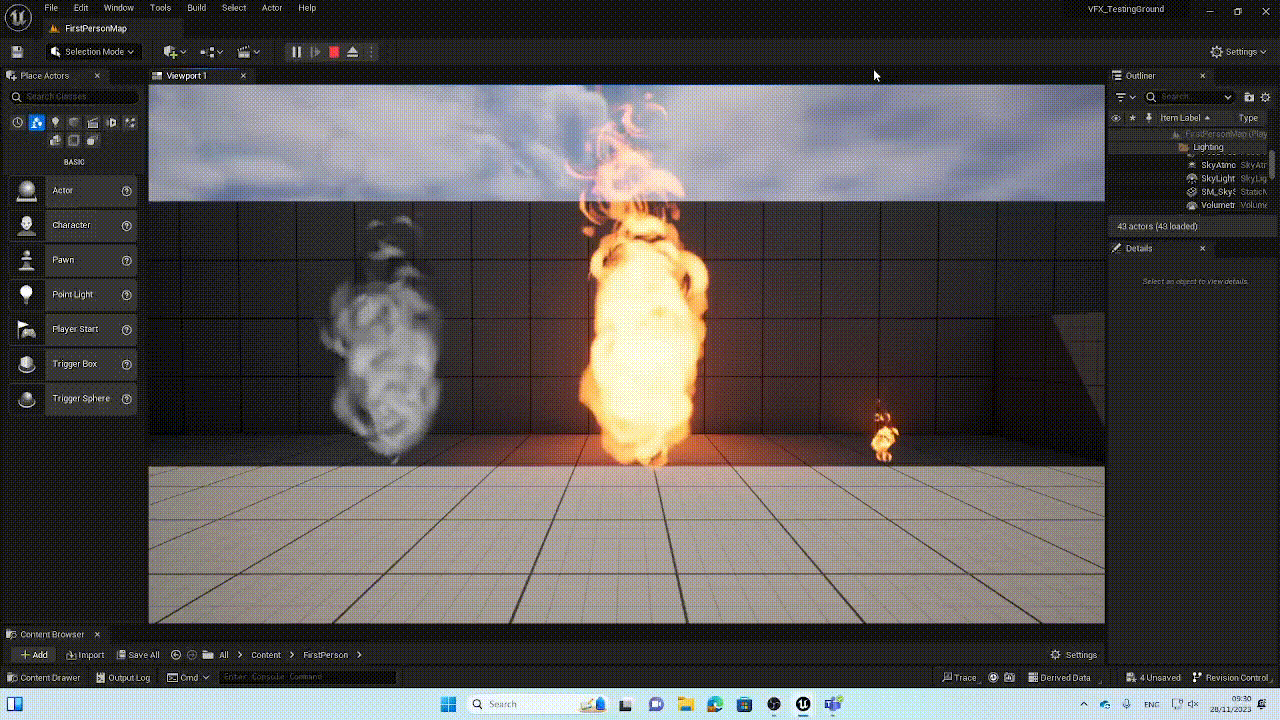Click the Eject button in play toolbar
Screen dimensions: 1280x720
[352, 52]
